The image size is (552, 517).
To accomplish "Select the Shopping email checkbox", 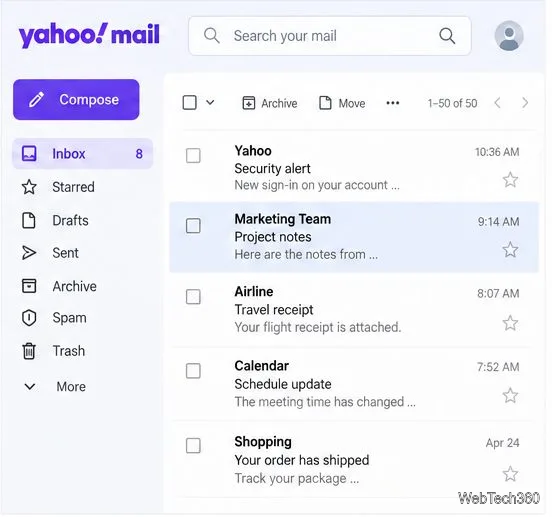I will [x=193, y=446].
